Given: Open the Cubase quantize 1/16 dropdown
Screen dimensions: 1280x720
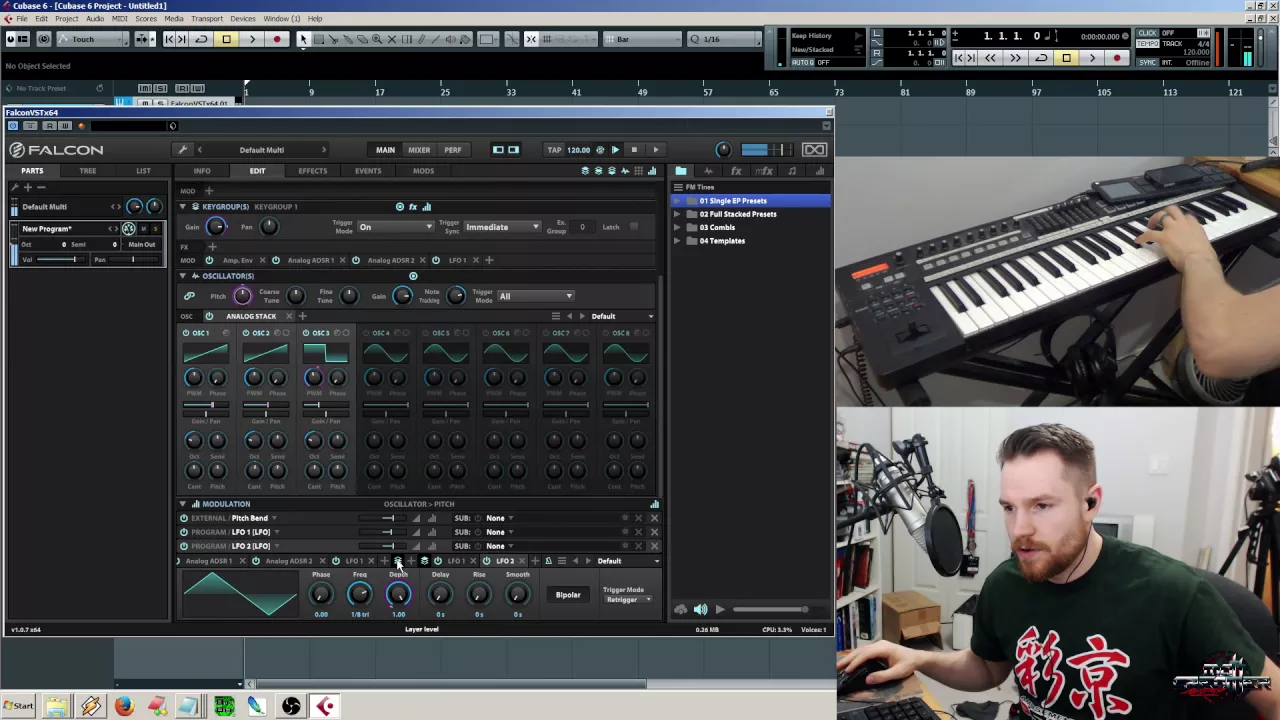Looking at the screenshot, I should [x=725, y=39].
